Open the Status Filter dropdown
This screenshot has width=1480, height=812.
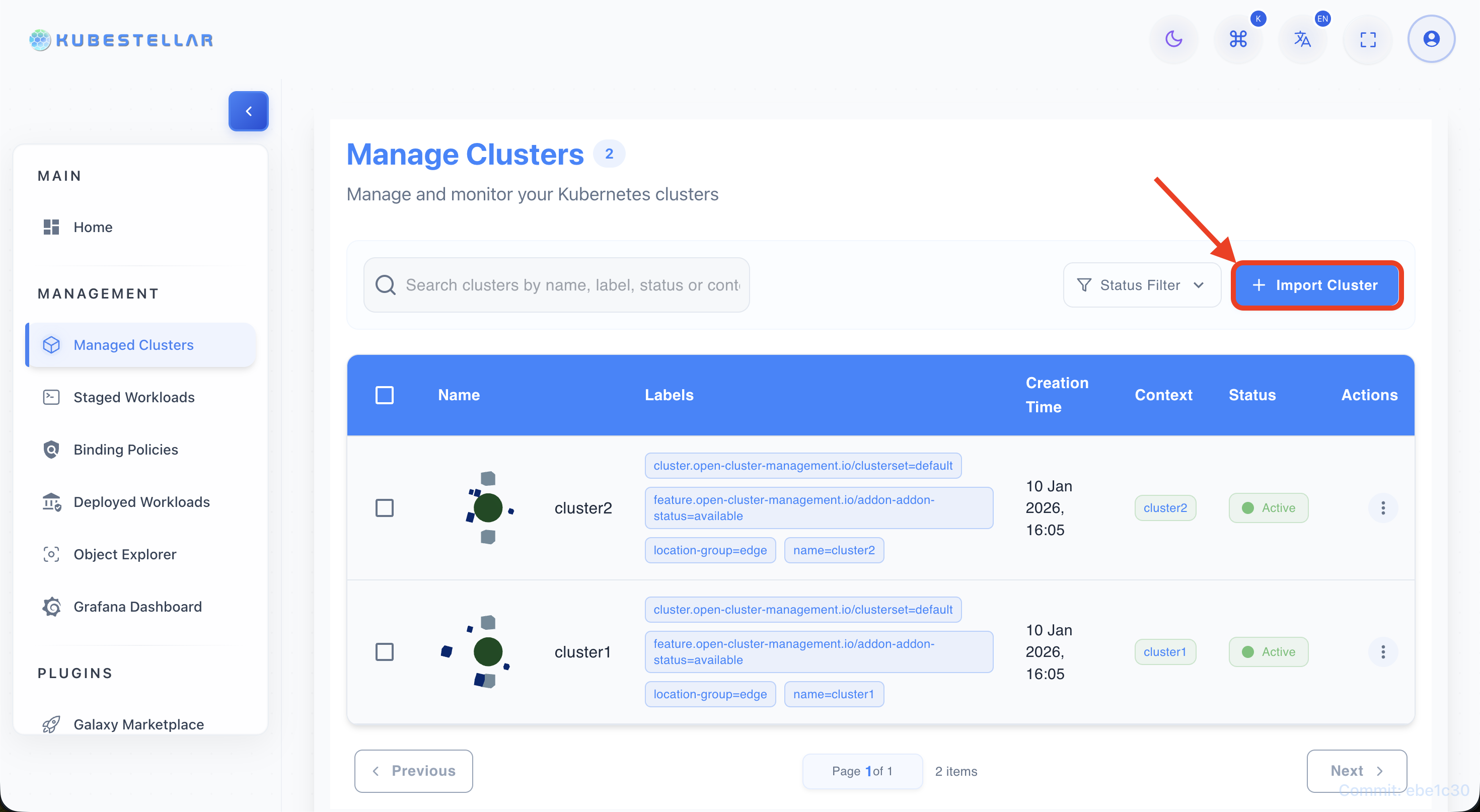click(x=1141, y=284)
